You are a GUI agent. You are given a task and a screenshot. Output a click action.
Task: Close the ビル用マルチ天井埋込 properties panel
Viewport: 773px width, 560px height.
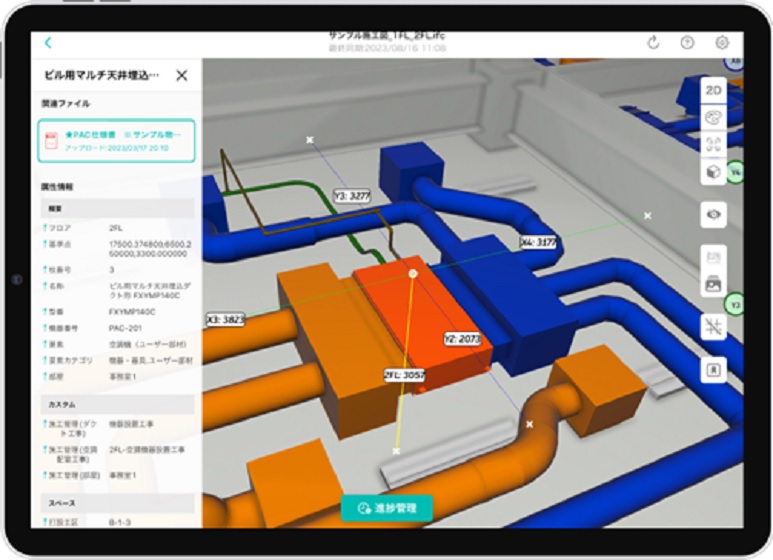point(181,75)
